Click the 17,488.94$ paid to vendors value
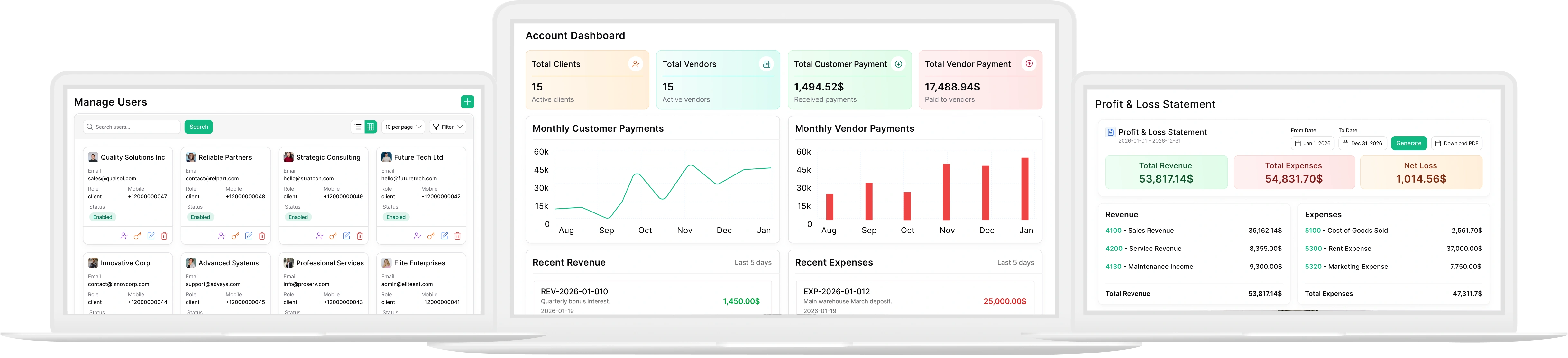The width and height of the screenshot is (1568, 358). [952, 87]
